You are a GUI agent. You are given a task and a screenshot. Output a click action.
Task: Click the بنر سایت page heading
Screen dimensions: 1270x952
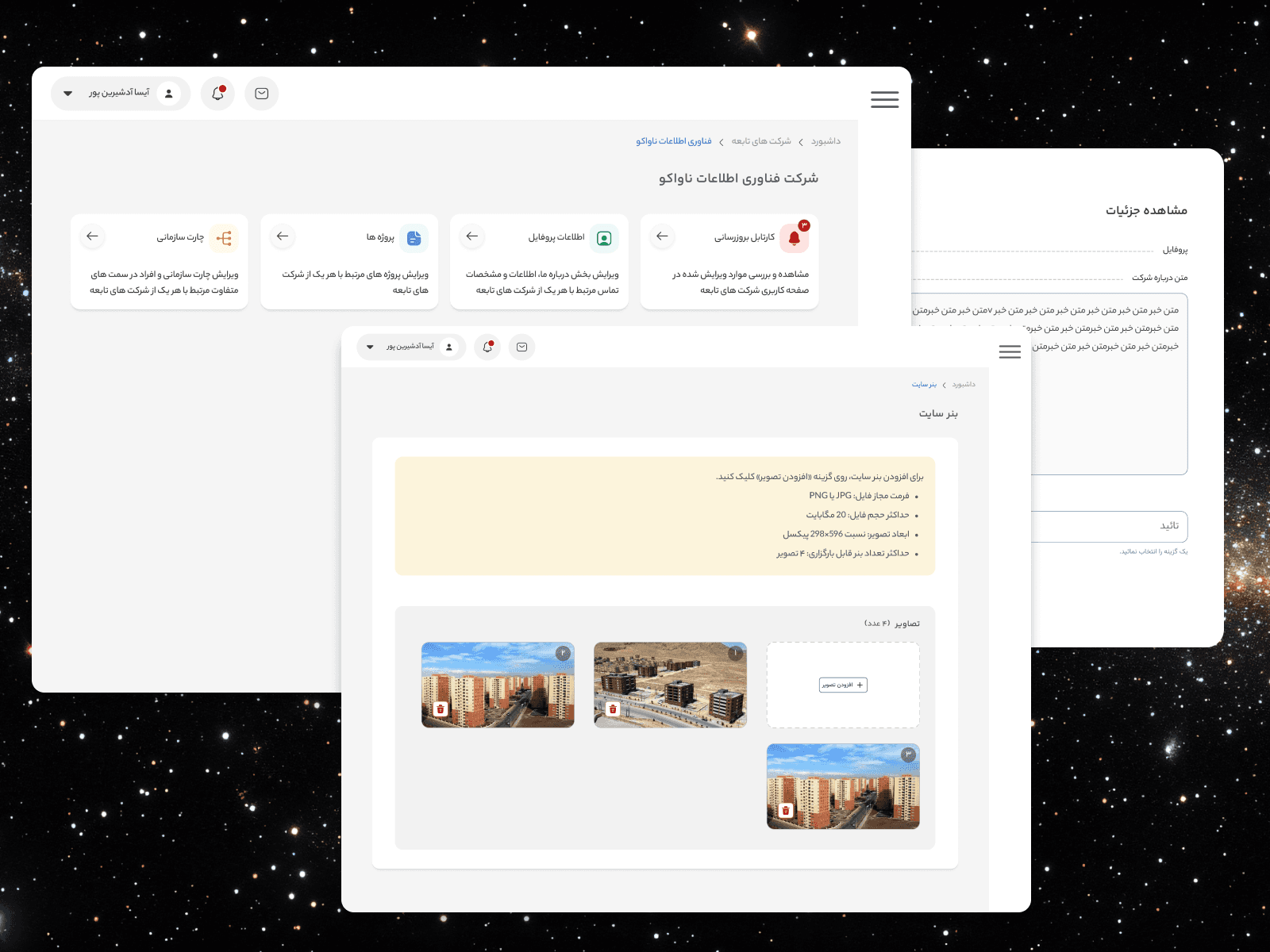938,413
